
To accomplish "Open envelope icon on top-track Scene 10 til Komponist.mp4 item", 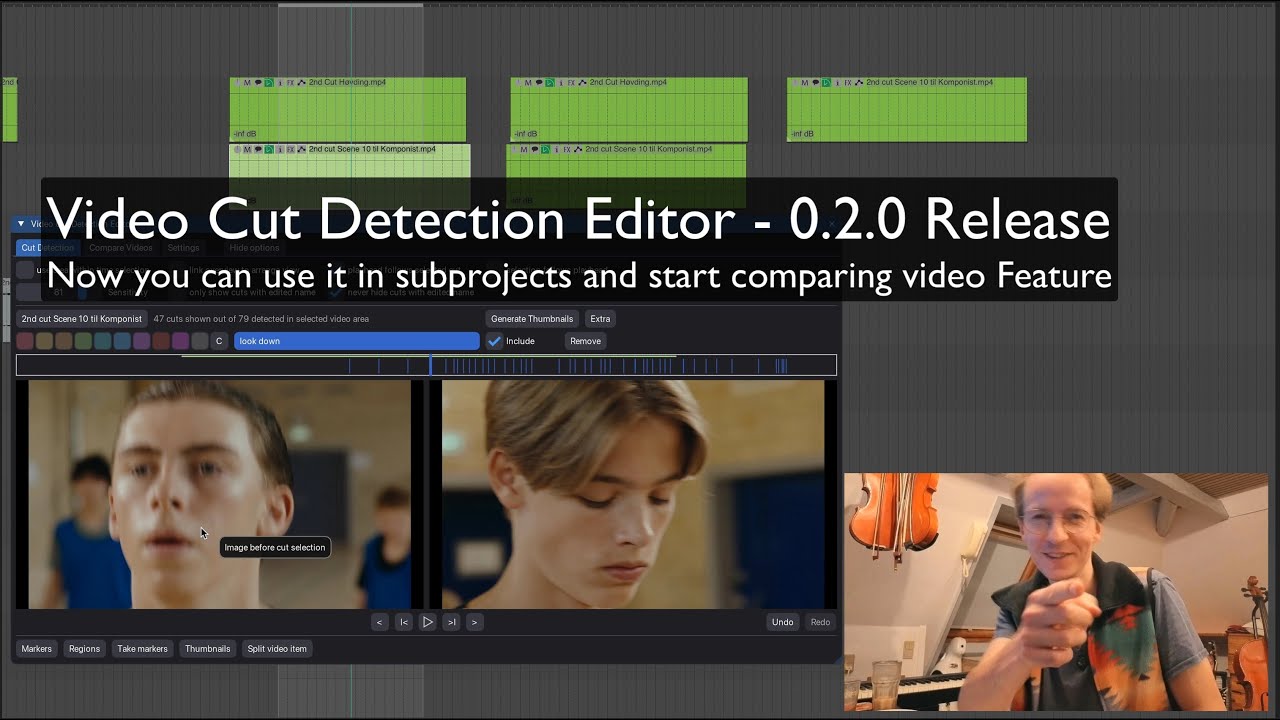I will [859, 83].
